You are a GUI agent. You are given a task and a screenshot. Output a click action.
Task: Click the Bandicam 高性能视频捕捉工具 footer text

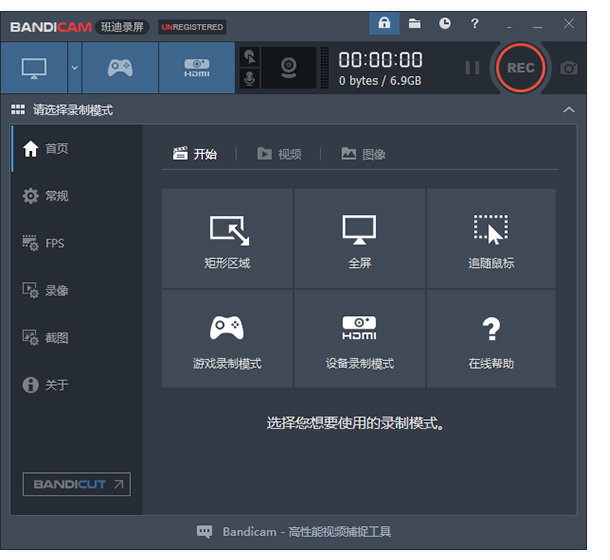click(307, 532)
